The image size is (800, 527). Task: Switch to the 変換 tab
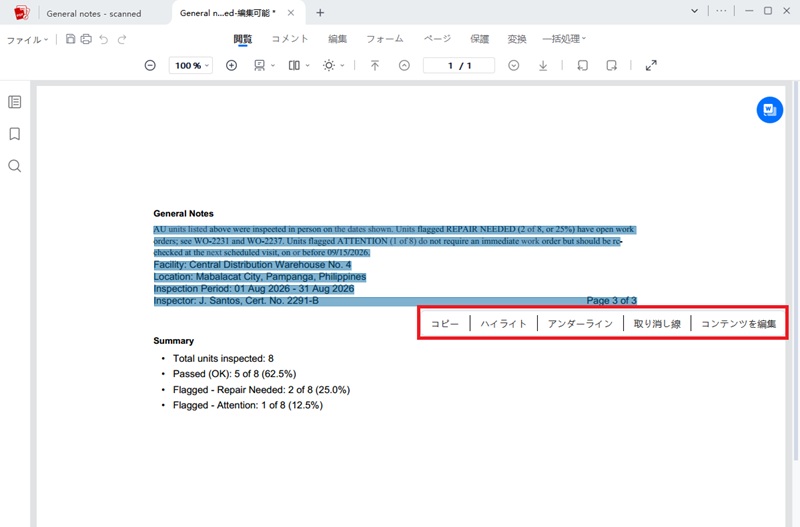[517, 39]
